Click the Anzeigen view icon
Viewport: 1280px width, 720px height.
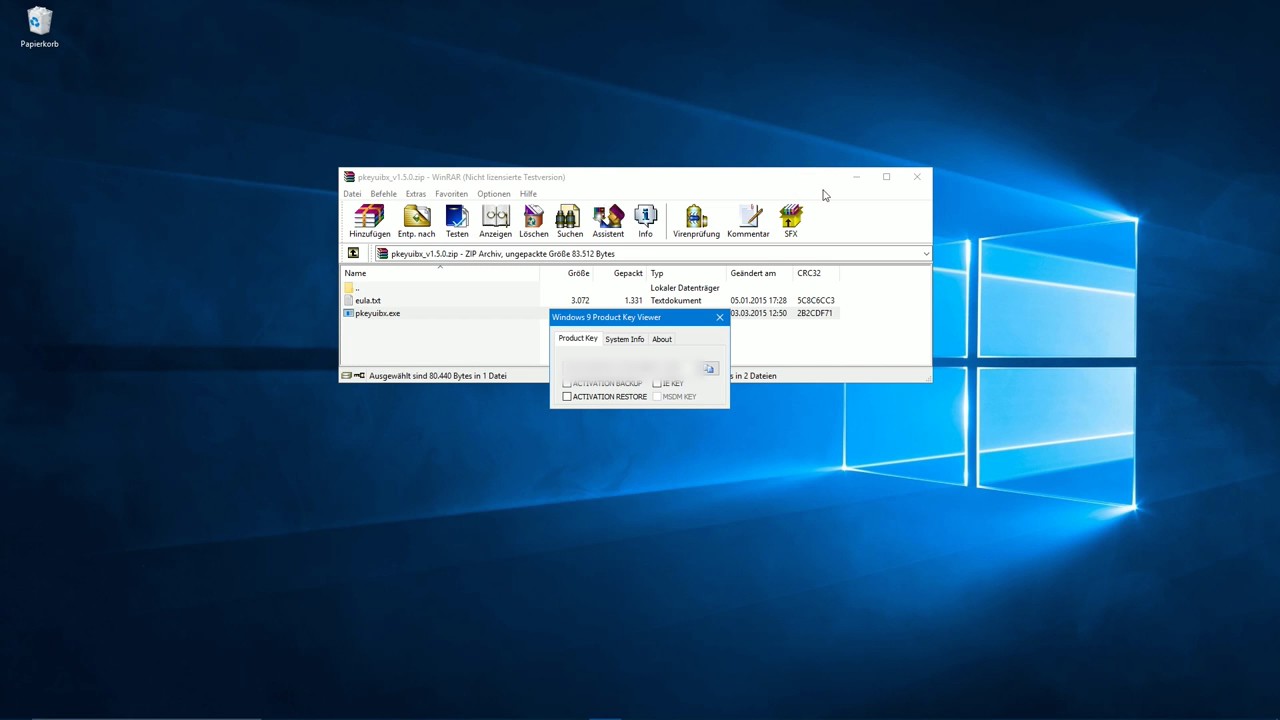(x=495, y=222)
